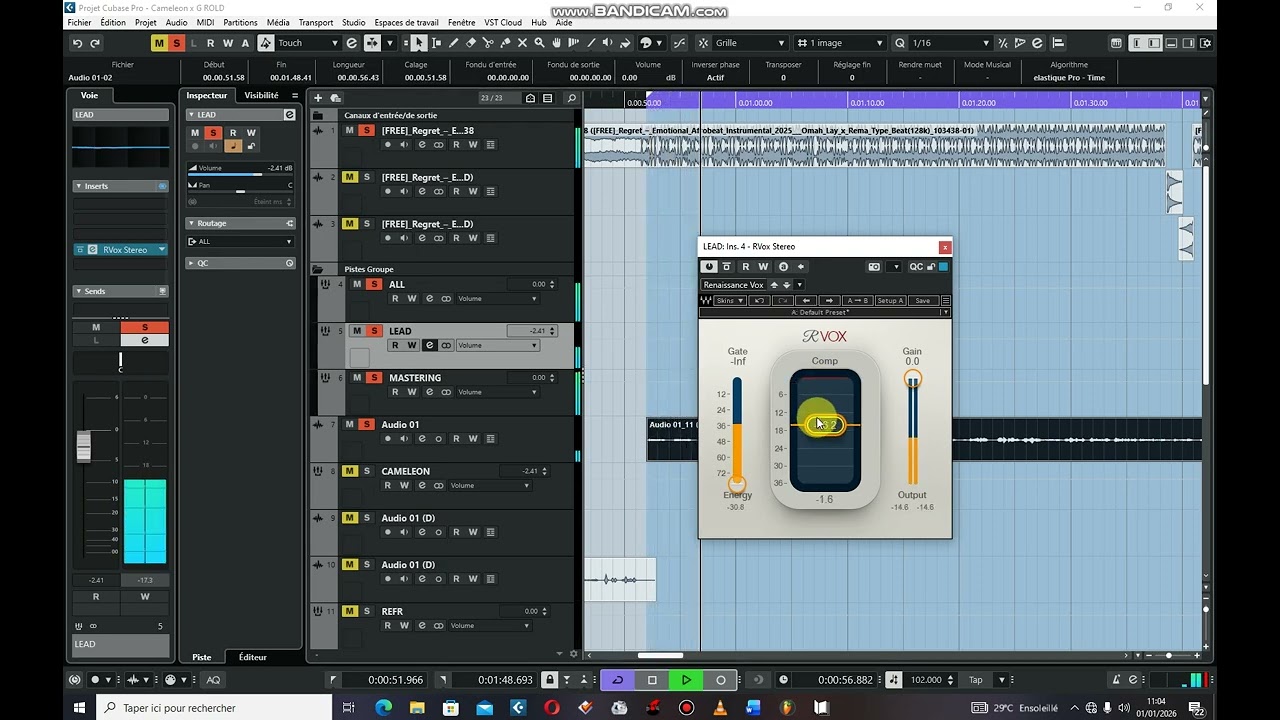Open the RVox Stereo insert slot dropdown
This screenshot has height=720, width=1280.
(161, 250)
